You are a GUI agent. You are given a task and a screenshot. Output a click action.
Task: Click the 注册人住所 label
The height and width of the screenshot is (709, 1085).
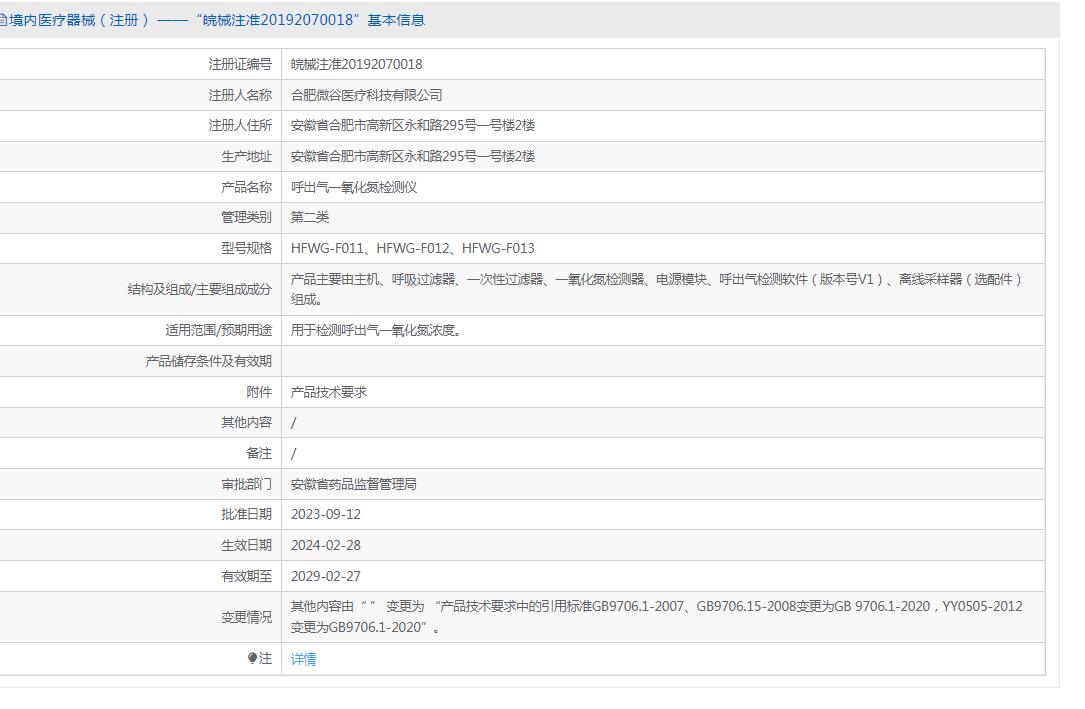pos(240,125)
